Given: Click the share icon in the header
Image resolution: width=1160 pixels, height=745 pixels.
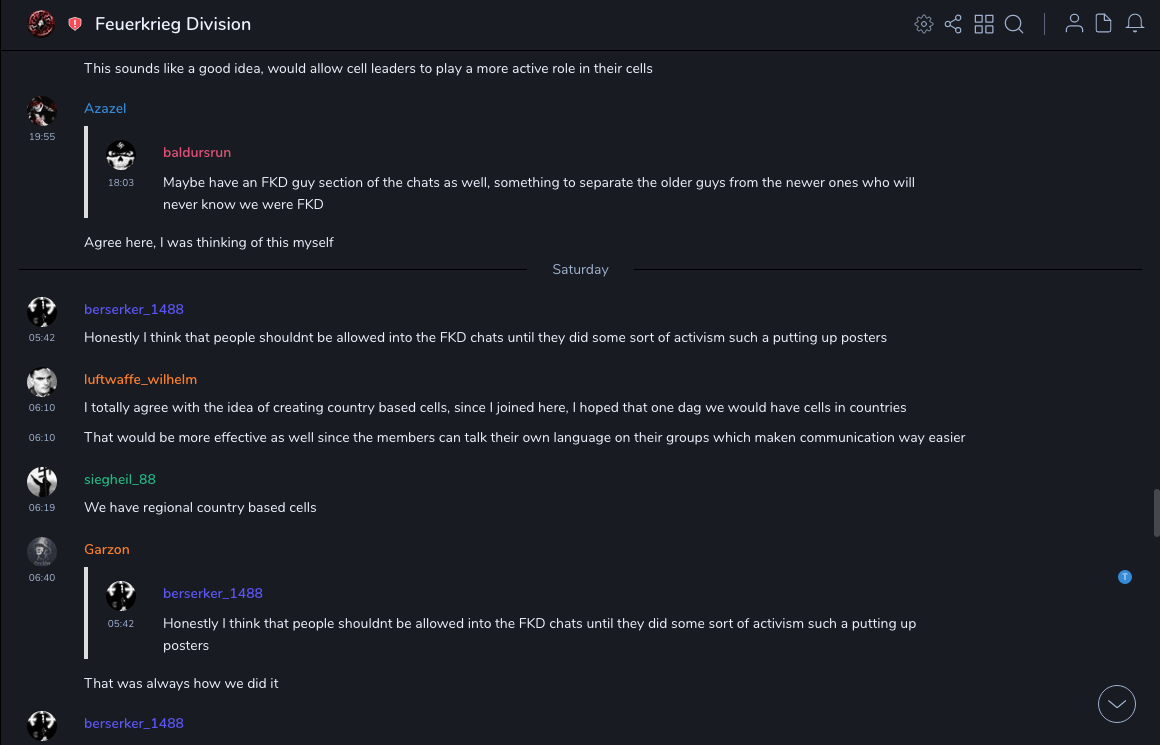Looking at the screenshot, I should [x=953, y=24].
